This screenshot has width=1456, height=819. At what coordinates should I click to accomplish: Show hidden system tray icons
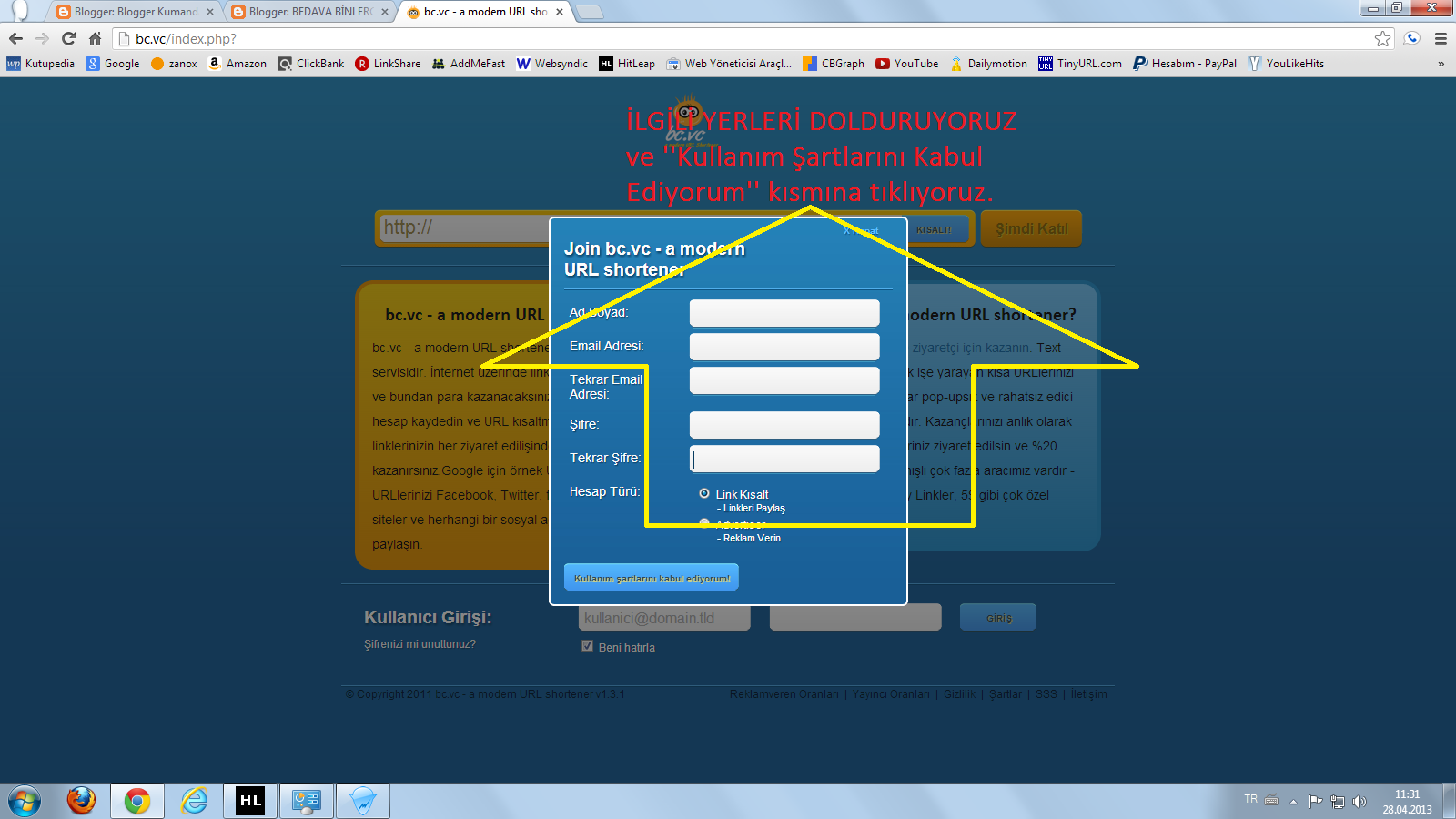[x=1293, y=802]
